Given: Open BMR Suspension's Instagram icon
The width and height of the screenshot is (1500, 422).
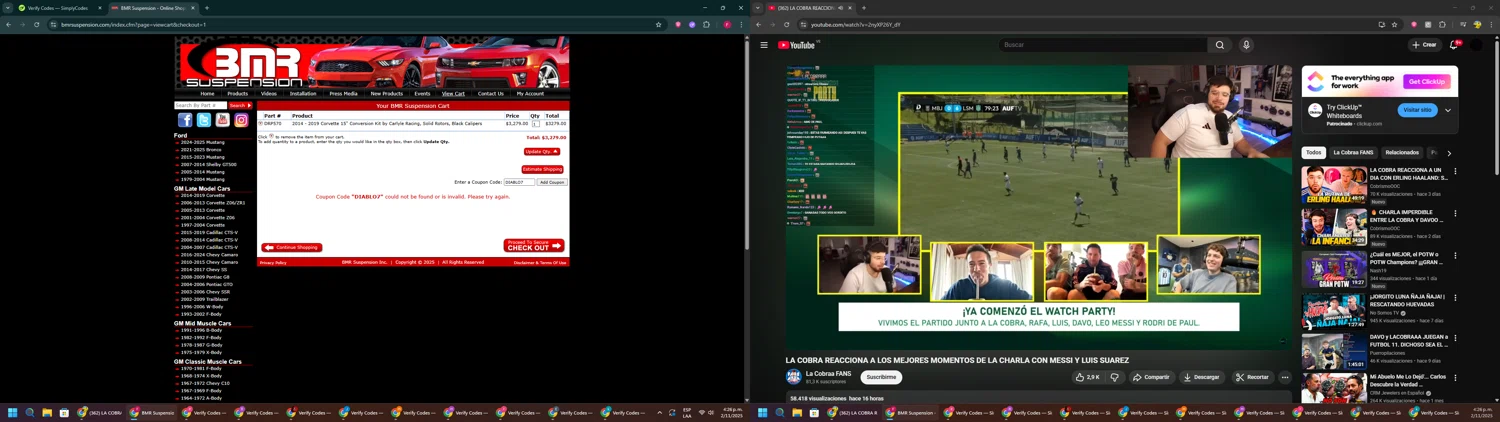Looking at the screenshot, I should pyautogui.click(x=241, y=120).
